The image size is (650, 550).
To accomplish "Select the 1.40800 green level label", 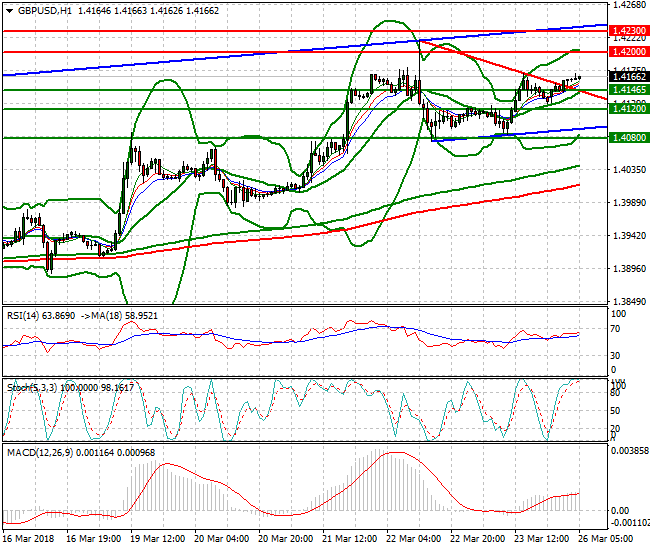I will pos(629,138).
